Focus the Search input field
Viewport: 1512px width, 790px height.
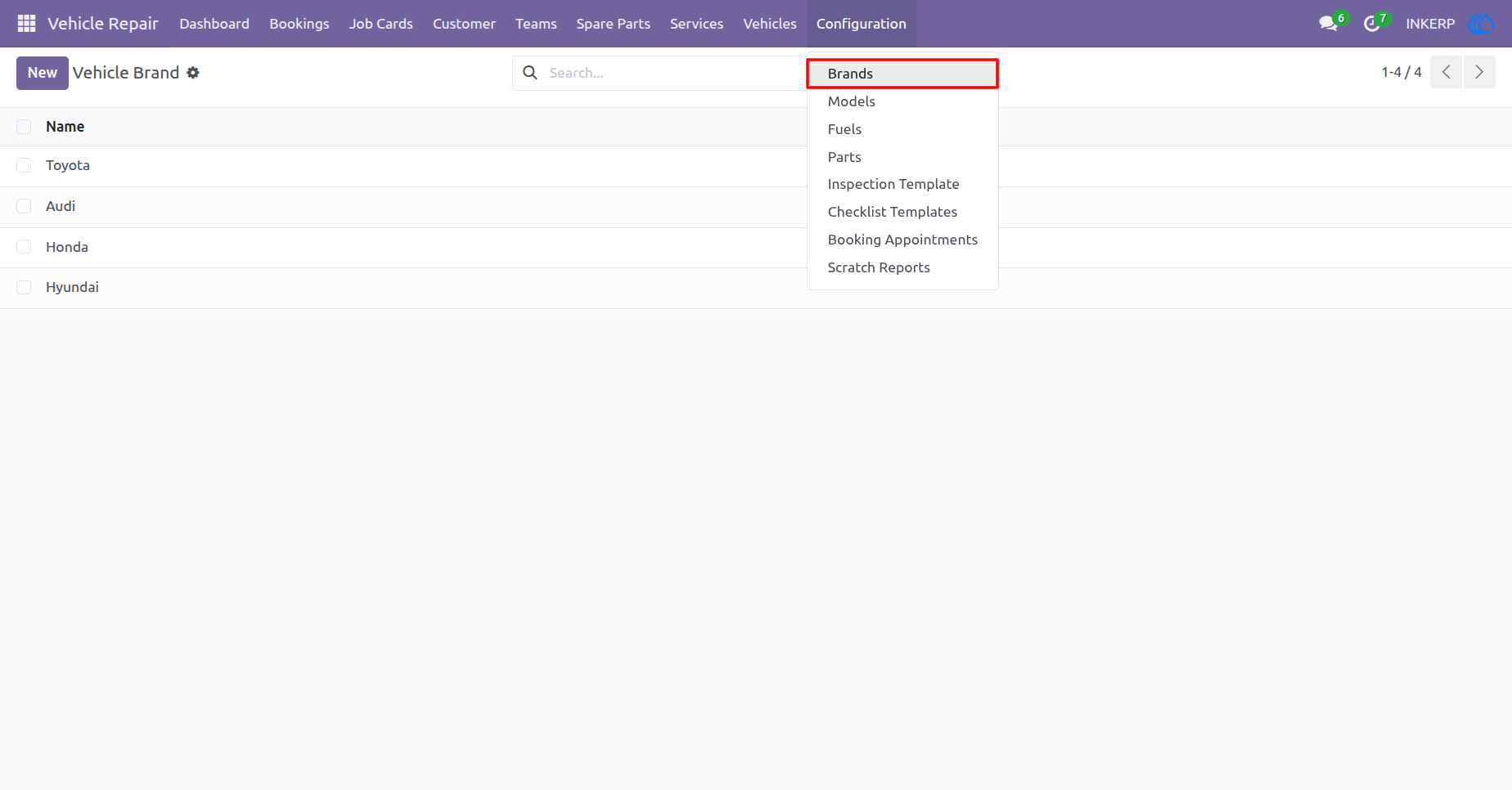coord(674,73)
